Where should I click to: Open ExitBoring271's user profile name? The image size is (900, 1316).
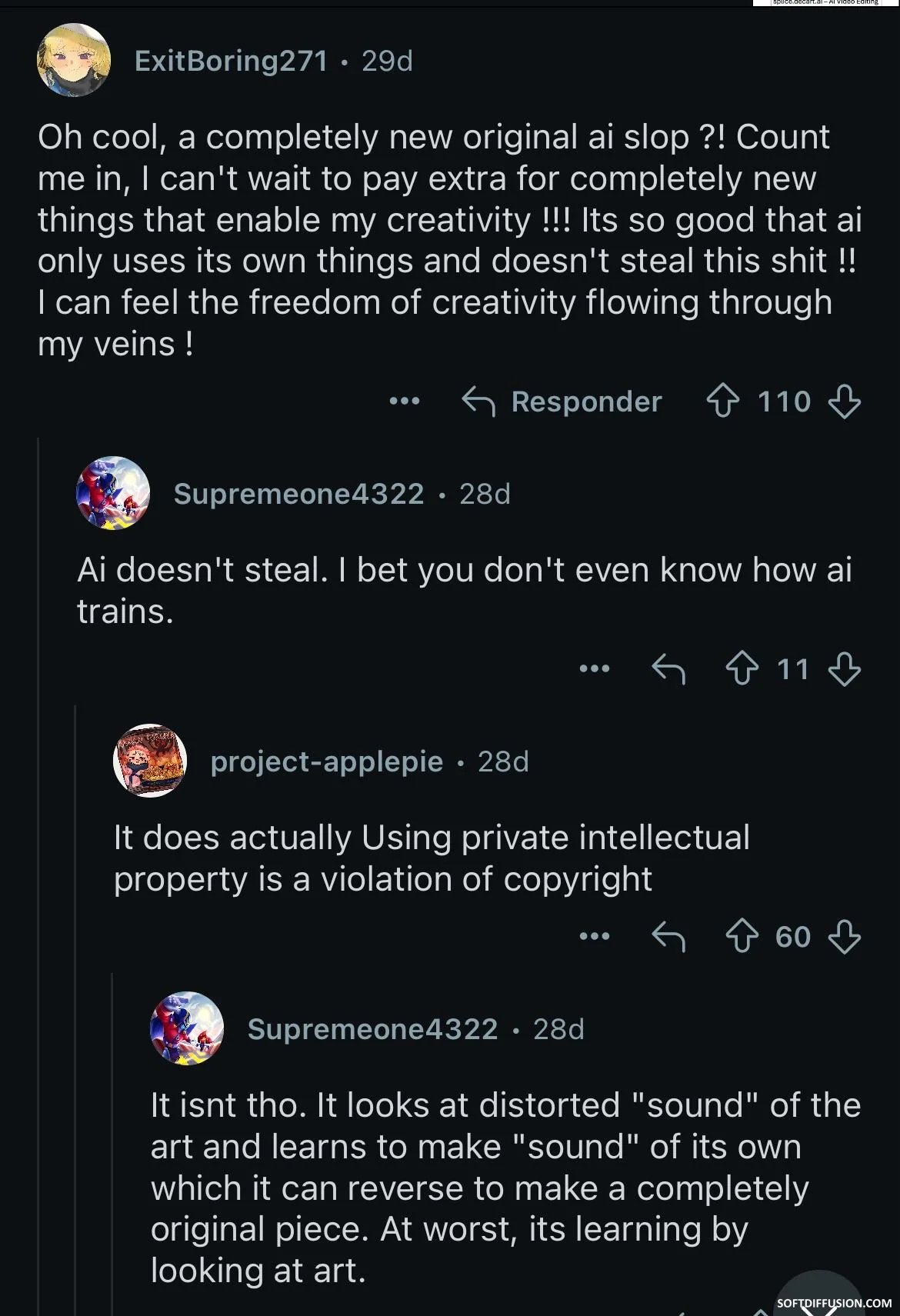(232, 60)
